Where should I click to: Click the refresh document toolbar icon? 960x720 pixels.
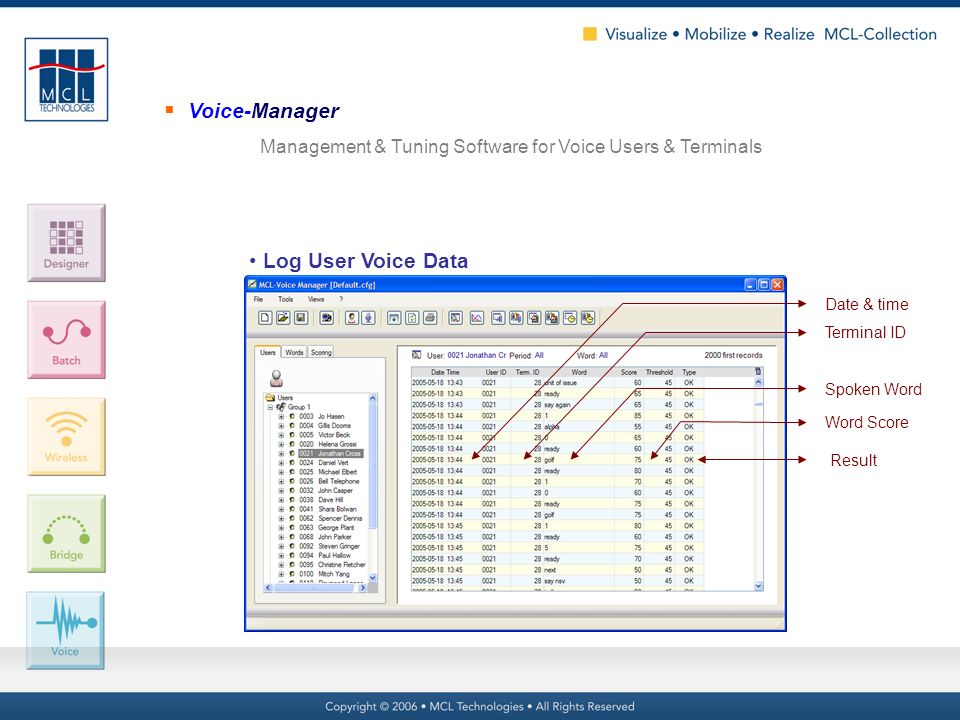click(413, 317)
